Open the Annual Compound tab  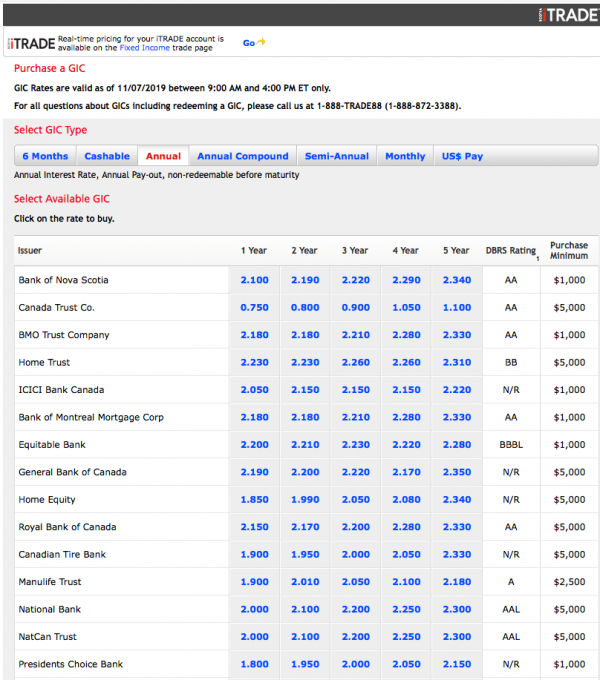coord(242,156)
